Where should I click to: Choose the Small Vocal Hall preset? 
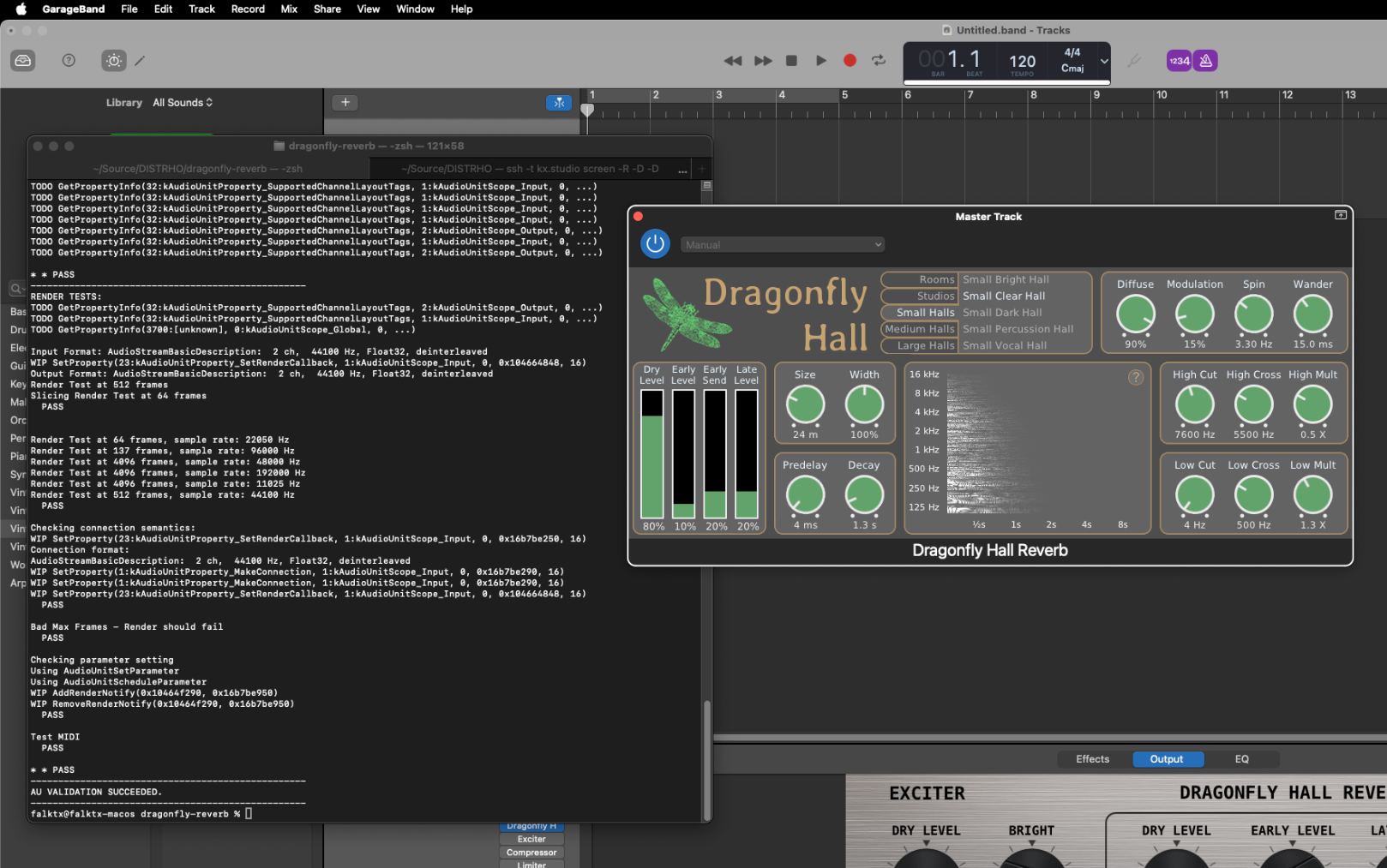(x=1005, y=346)
